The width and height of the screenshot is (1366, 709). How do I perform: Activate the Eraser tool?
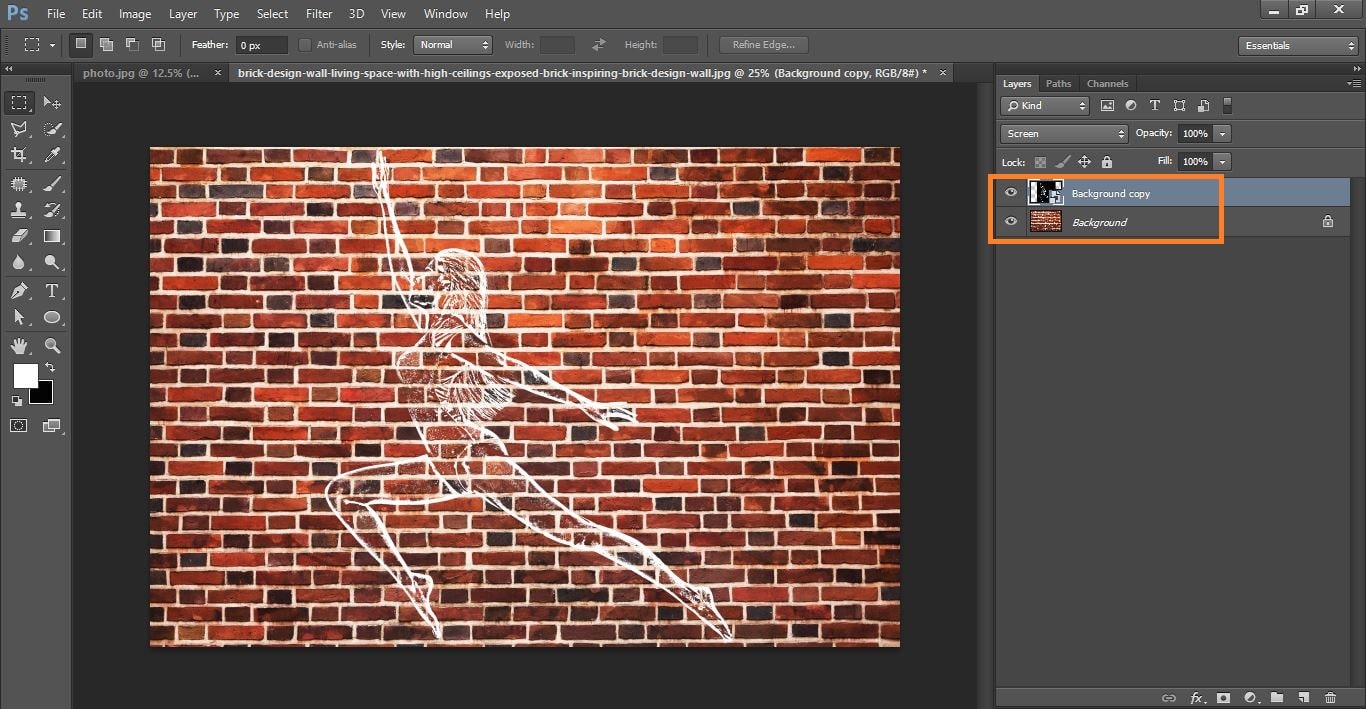tap(19, 237)
